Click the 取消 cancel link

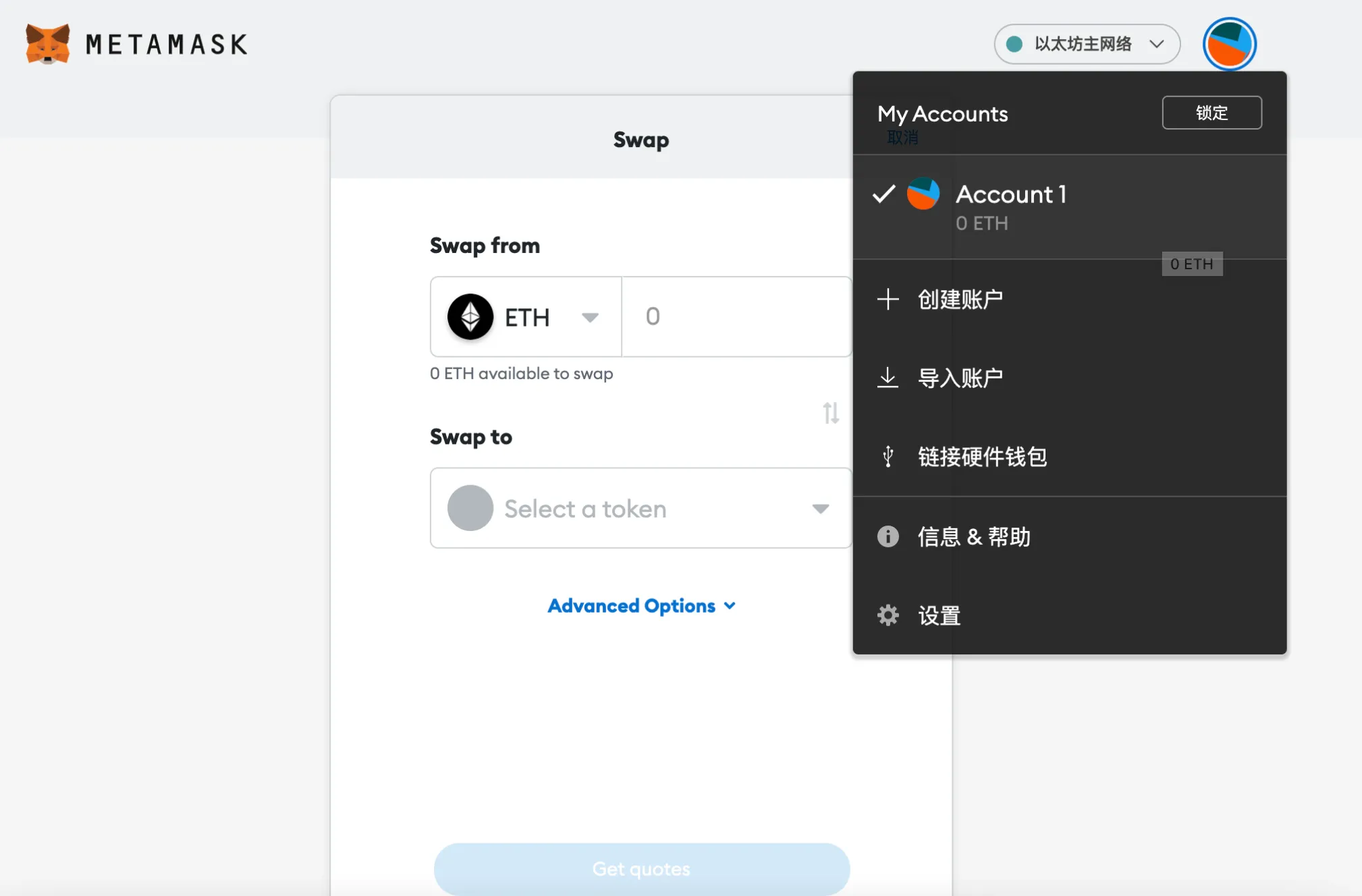902,137
